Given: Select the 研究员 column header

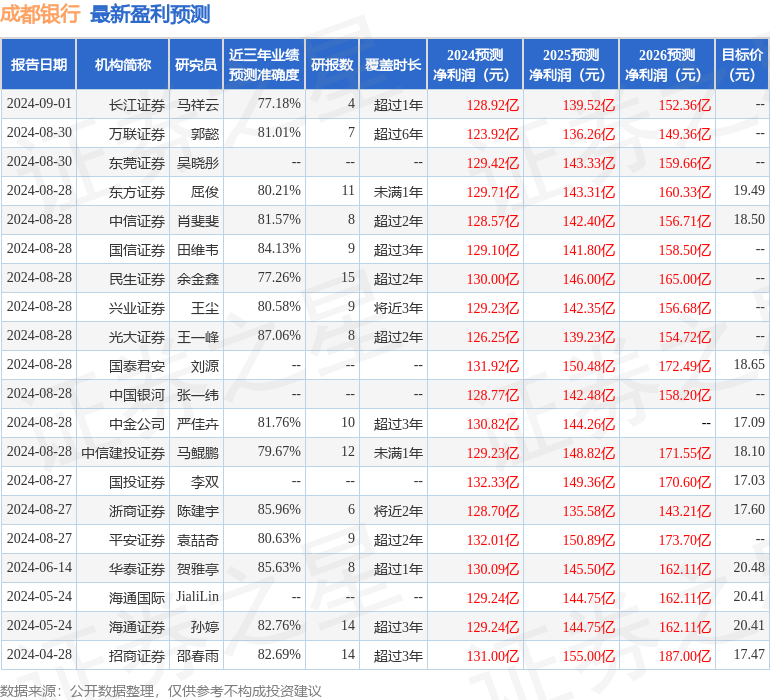Looking at the screenshot, I should [196, 64].
